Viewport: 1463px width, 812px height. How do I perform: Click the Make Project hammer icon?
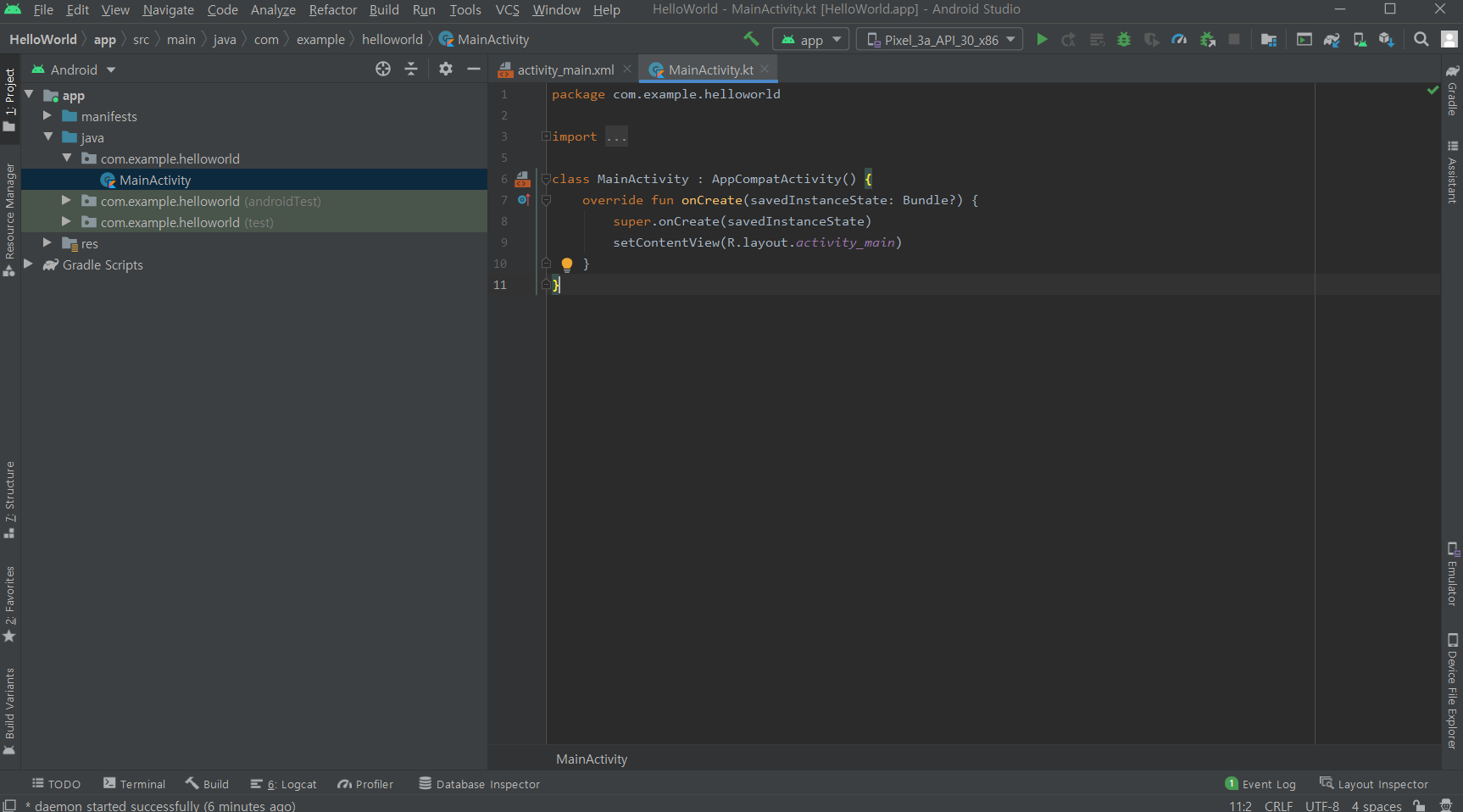click(751, 39)
